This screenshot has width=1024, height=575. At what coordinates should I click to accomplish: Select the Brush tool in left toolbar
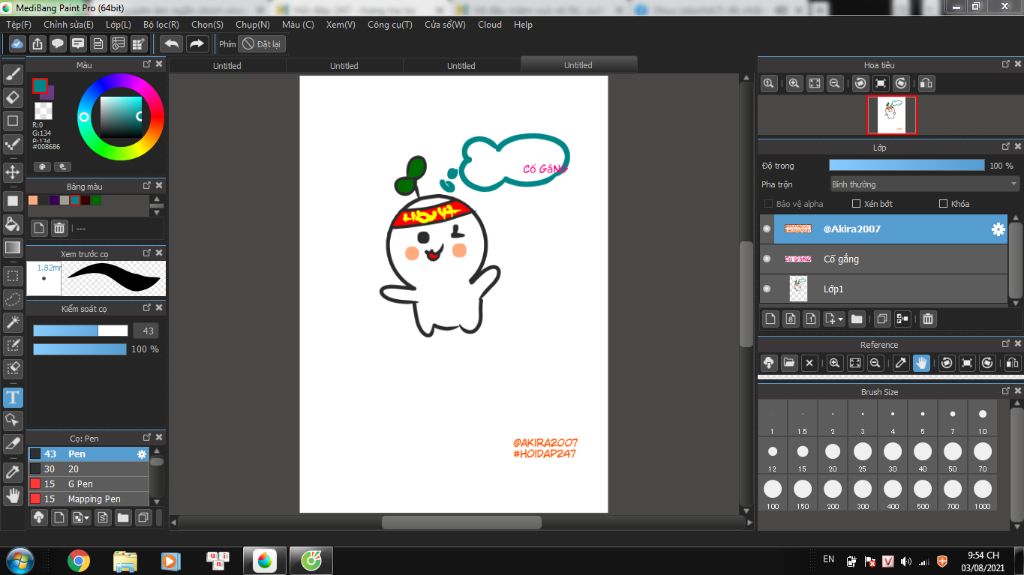pos(12,74)
